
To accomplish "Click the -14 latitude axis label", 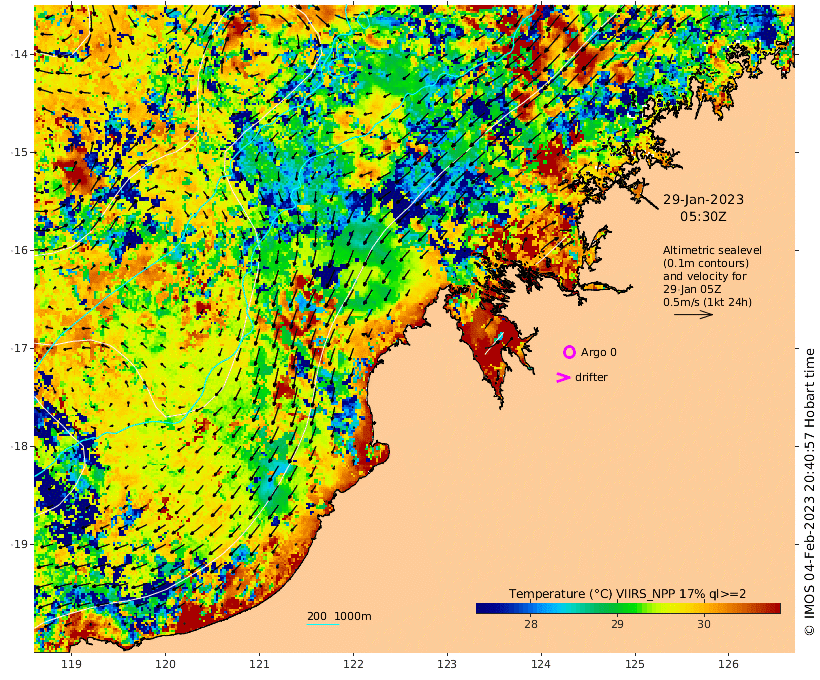I will tap(20, 54).
